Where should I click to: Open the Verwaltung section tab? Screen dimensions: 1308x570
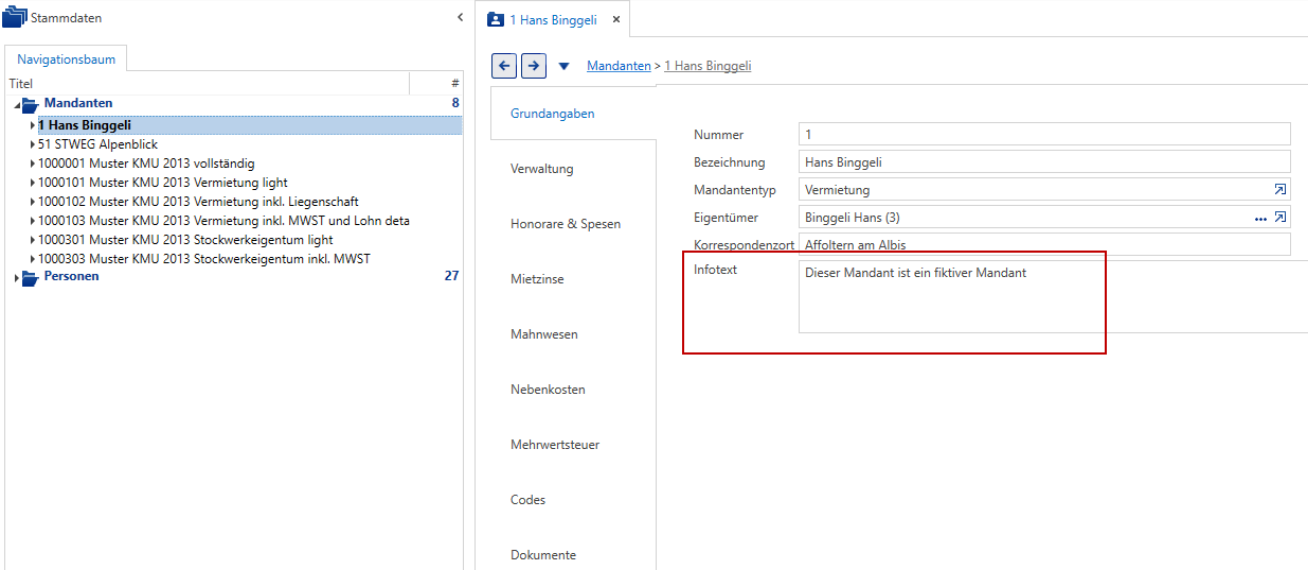(542, 169)
